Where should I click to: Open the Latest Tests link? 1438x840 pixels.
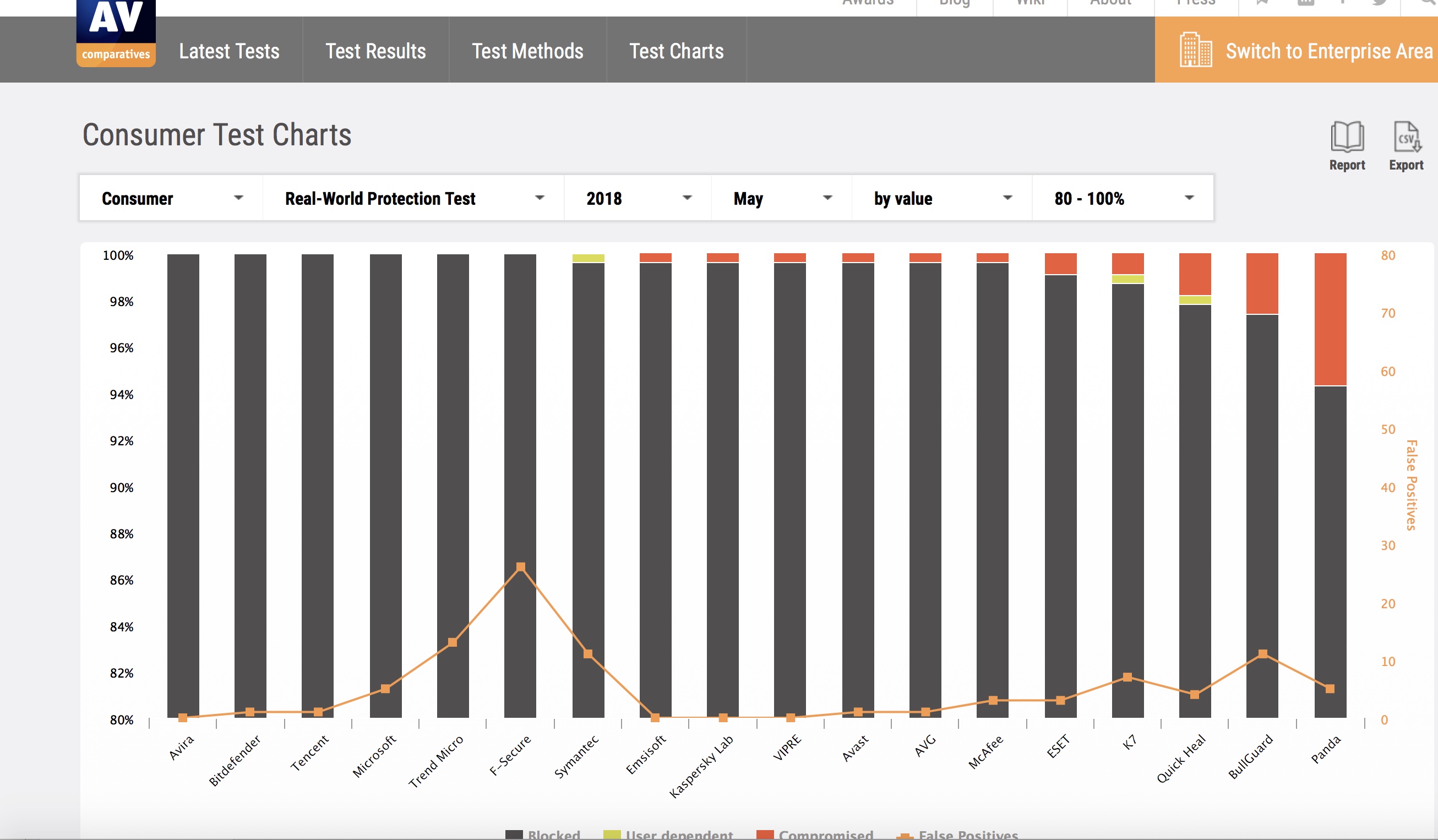(x=229, y=51)
